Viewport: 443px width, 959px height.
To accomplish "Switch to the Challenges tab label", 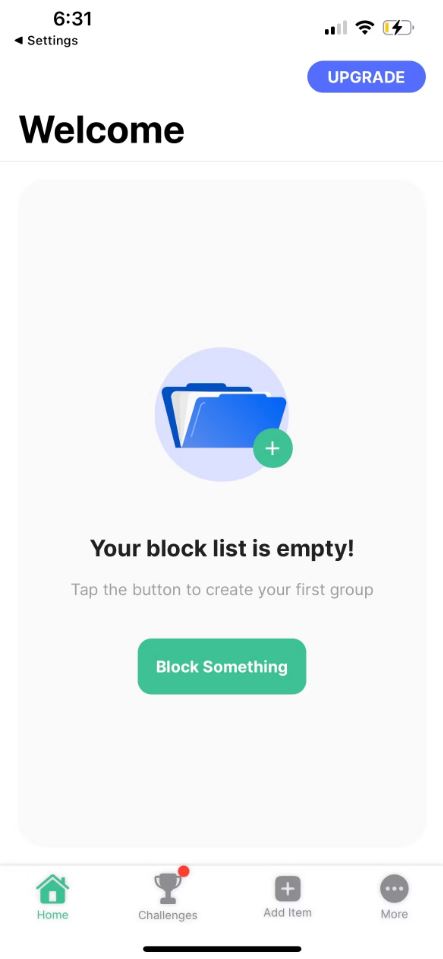I will [168, 916].
